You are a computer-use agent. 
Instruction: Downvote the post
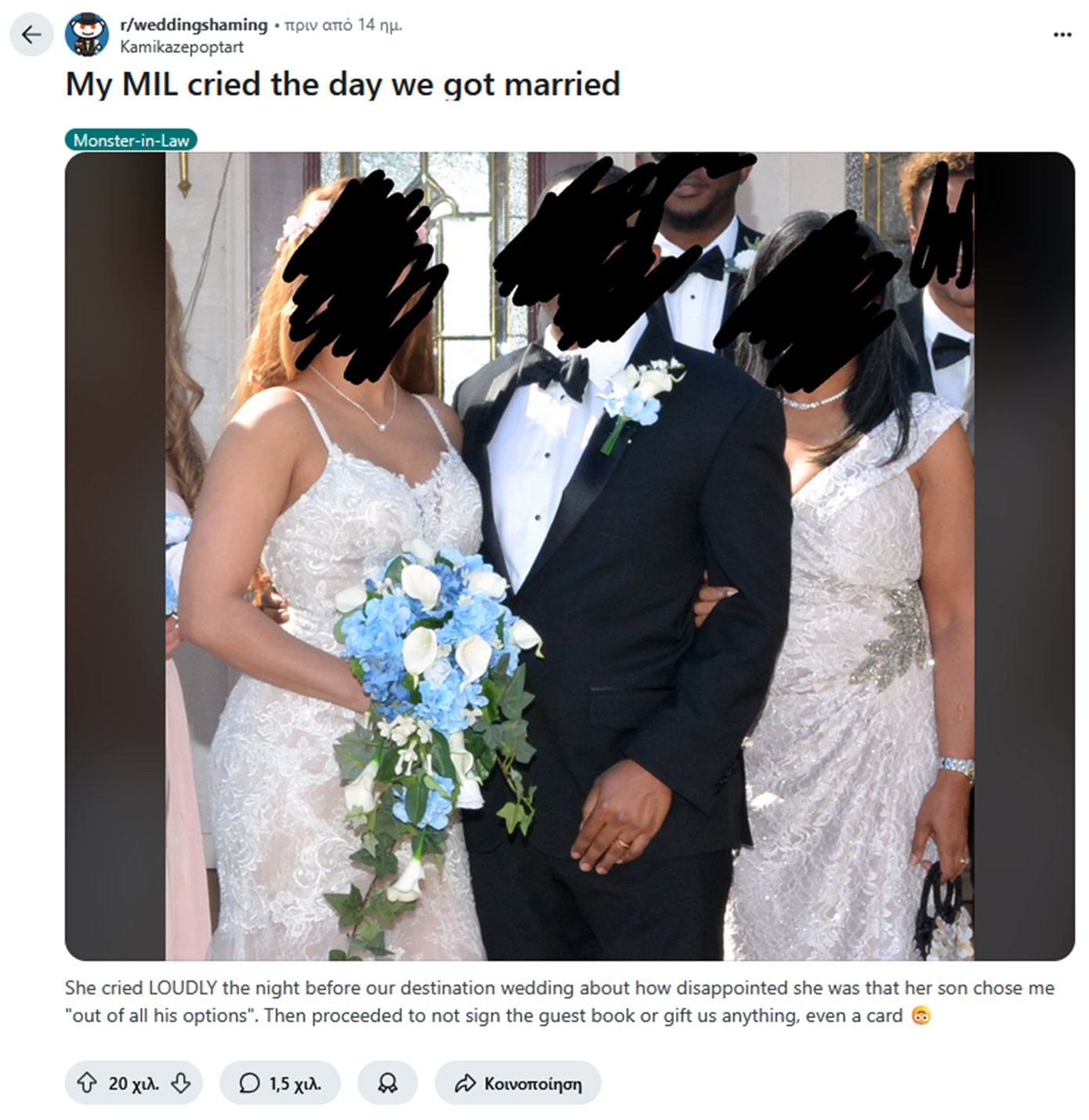[x=181, y=1082]
